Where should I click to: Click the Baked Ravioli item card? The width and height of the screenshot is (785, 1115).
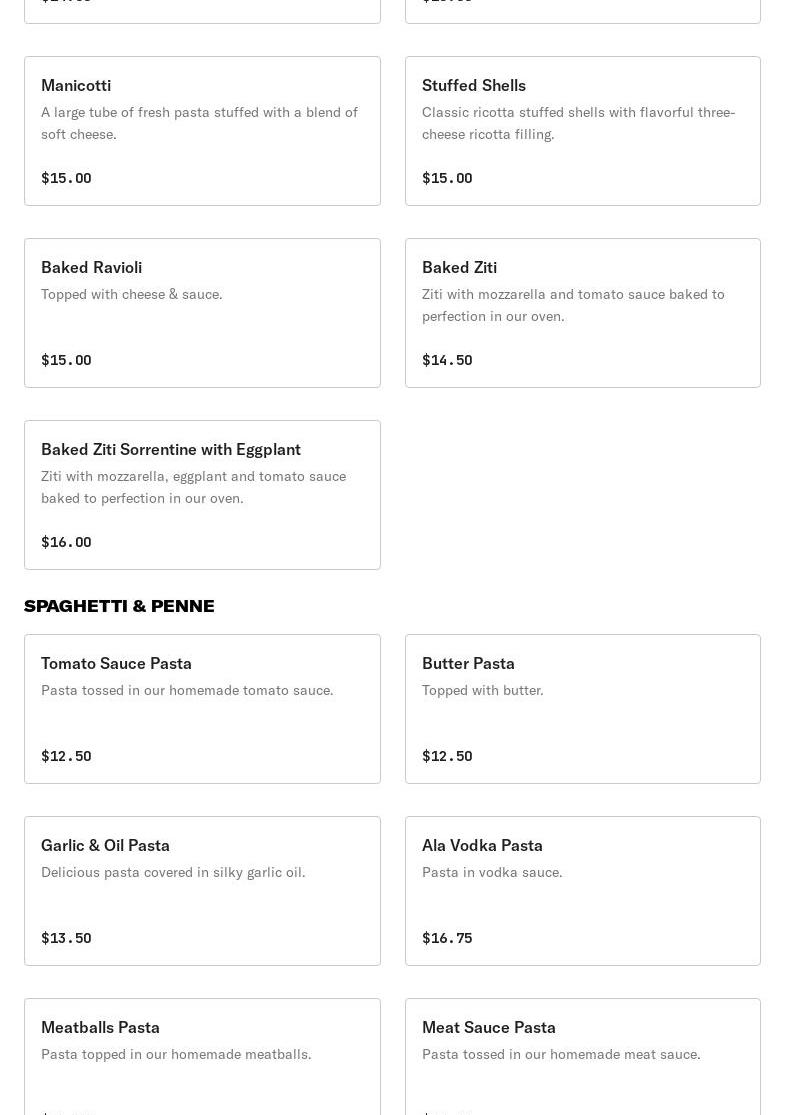point(202,313)
